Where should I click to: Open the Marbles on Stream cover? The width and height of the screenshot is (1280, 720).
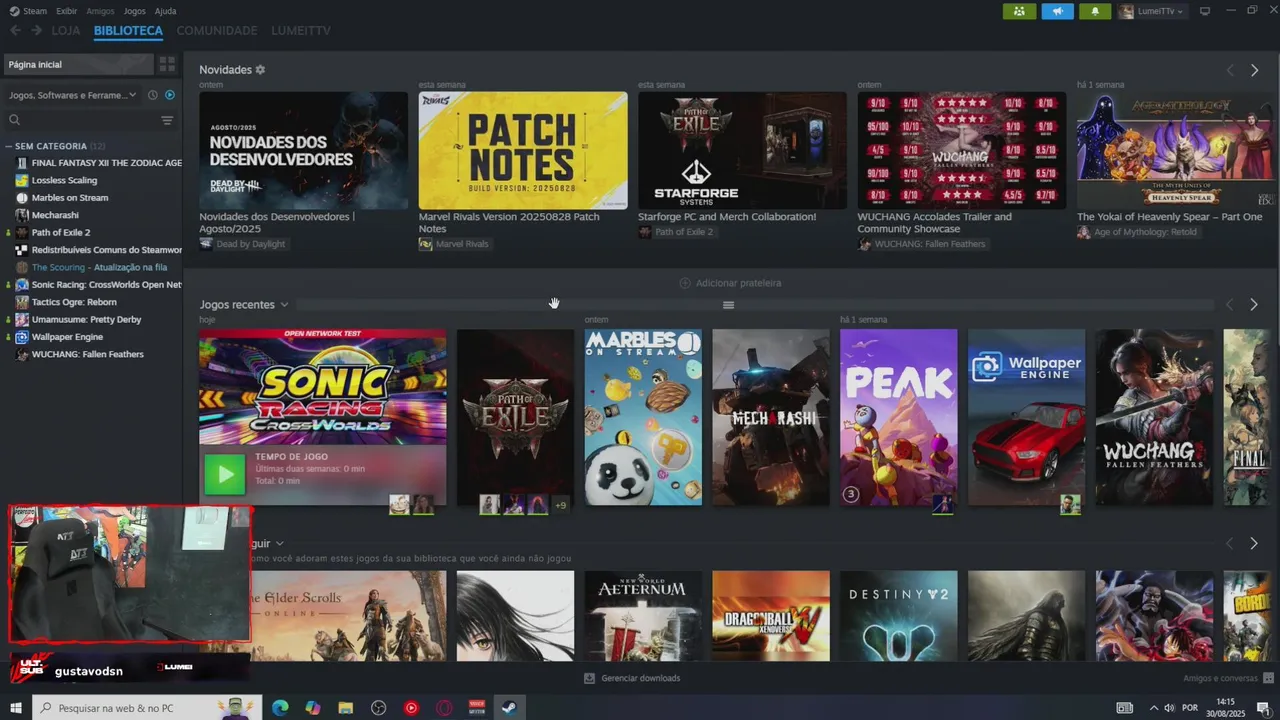pos(643,417)
